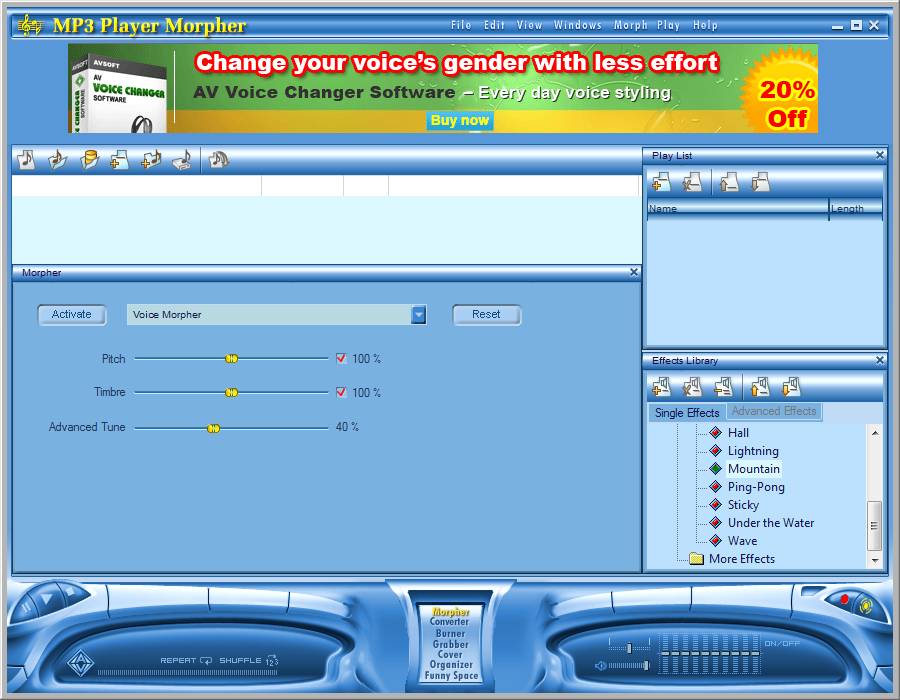
Task: Open the View menu
Action: pos(529,25)
